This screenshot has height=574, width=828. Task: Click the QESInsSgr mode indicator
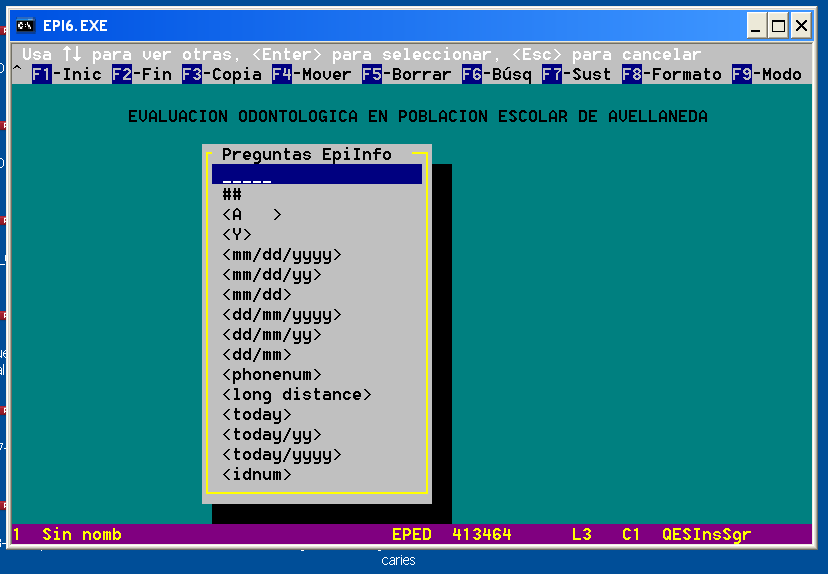pyautogui.click(x=707, y=534)
